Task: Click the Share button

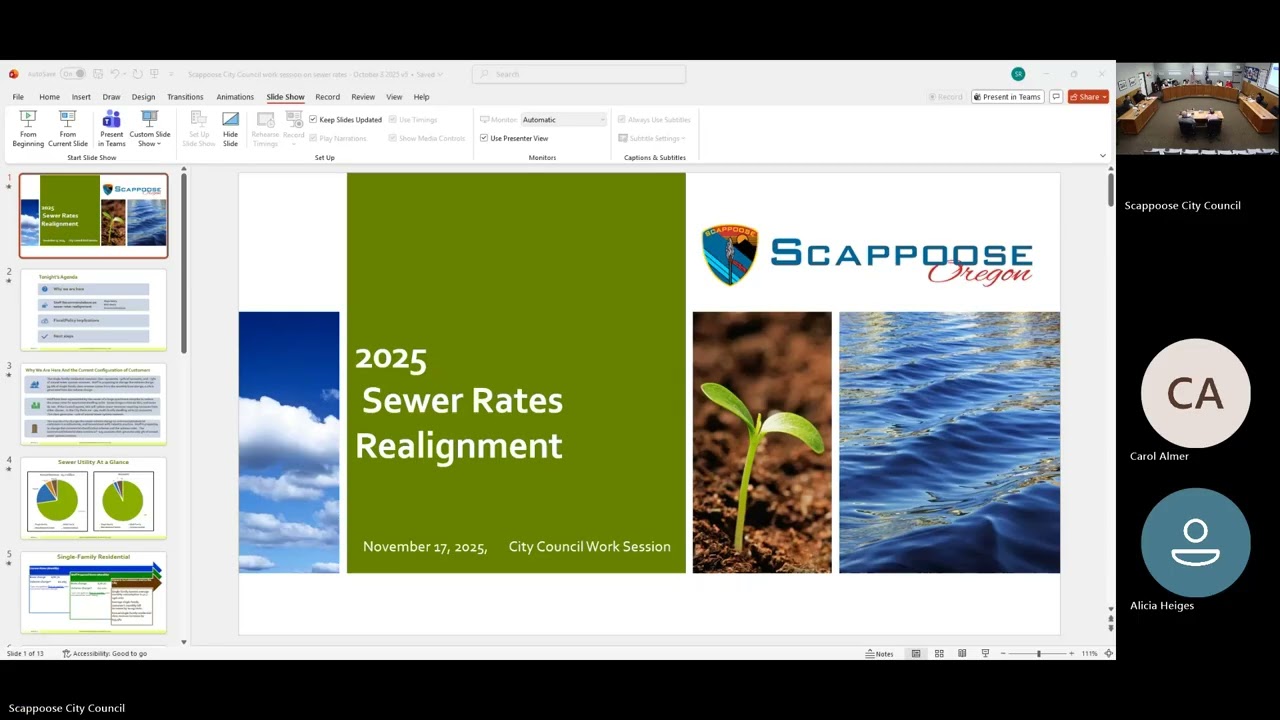Action: pos(1088,97)
